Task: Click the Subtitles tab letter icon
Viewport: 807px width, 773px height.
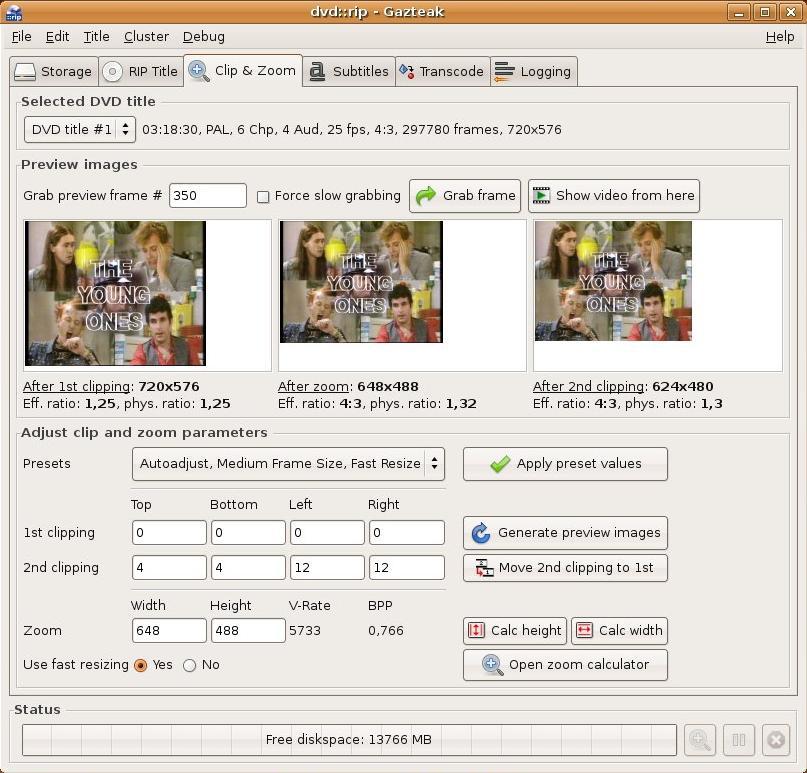Action: [x=317, y=72]
